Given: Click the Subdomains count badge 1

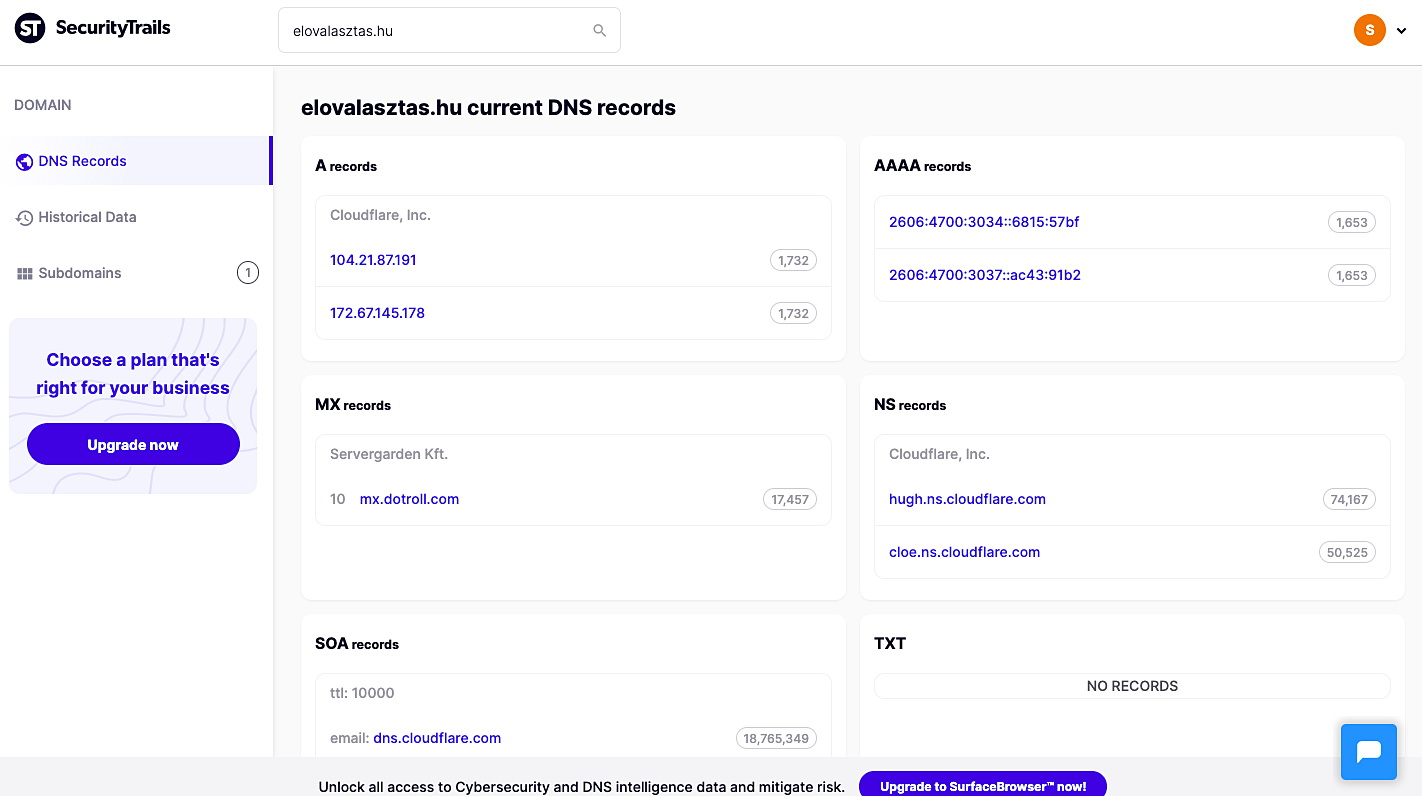Looking at the screenshot, I should coord(248,272).
